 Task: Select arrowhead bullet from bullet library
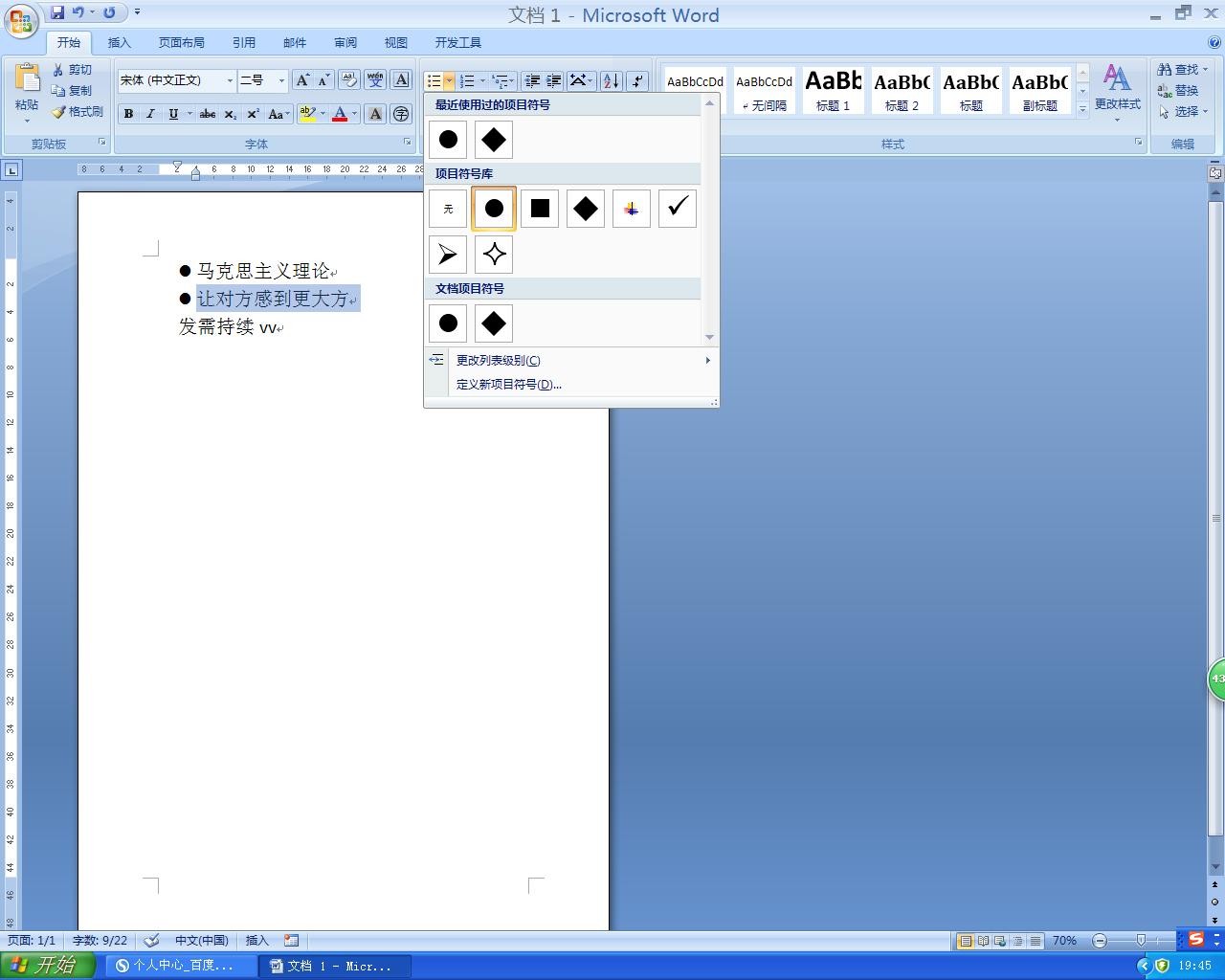pyautogui.click(x=448, y=255)
